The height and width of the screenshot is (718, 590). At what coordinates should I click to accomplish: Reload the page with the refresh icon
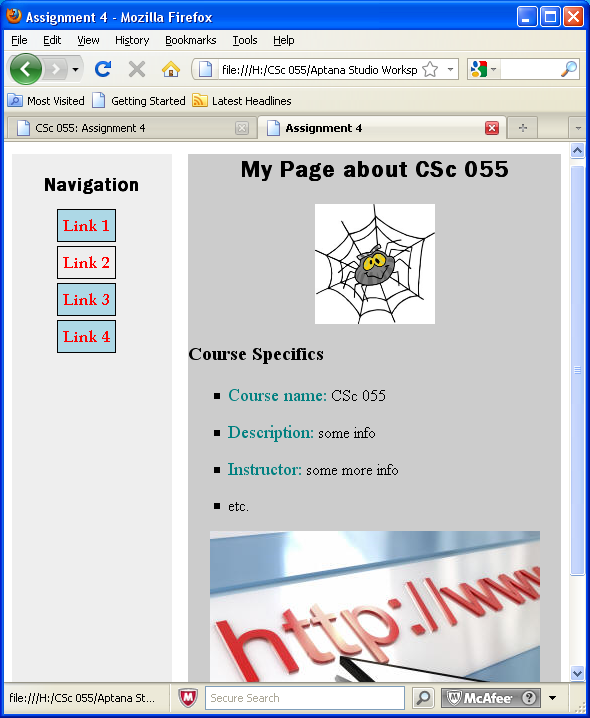coord(103,69)
